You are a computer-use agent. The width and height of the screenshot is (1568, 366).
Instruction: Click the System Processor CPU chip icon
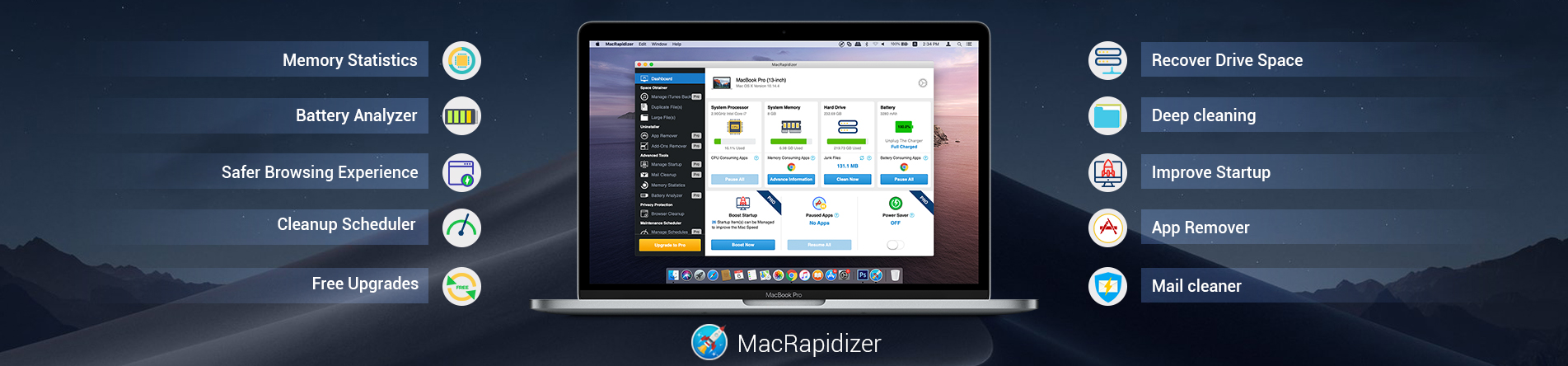(734, 126)
